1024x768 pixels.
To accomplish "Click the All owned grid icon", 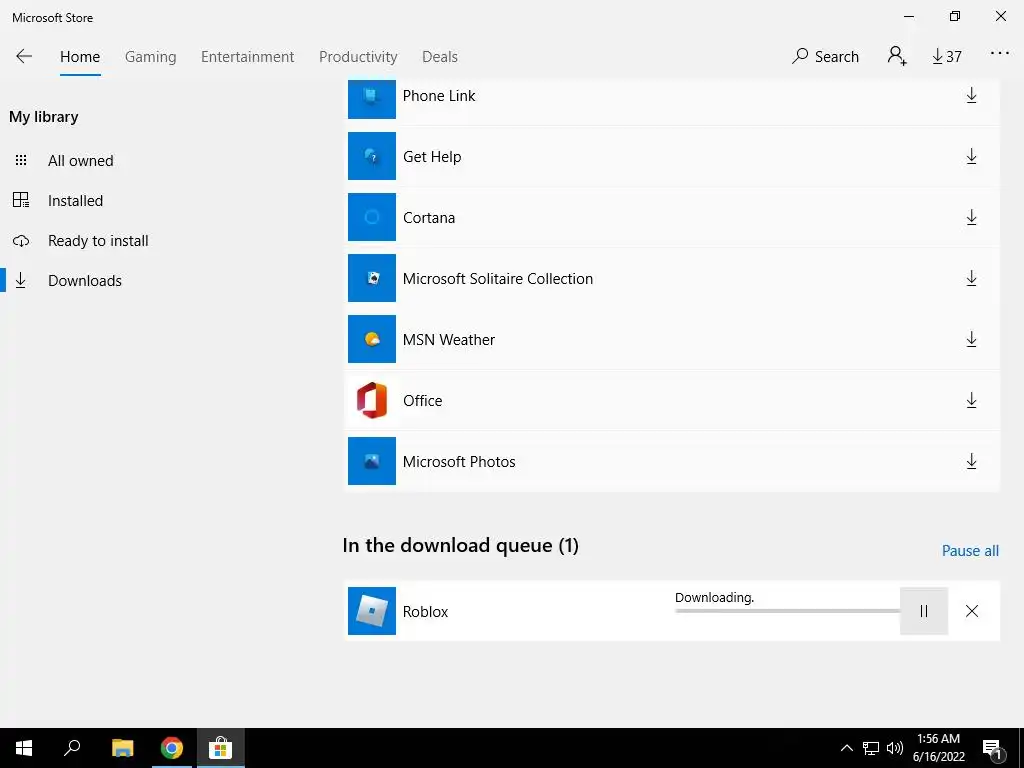I will coord(21,160).
